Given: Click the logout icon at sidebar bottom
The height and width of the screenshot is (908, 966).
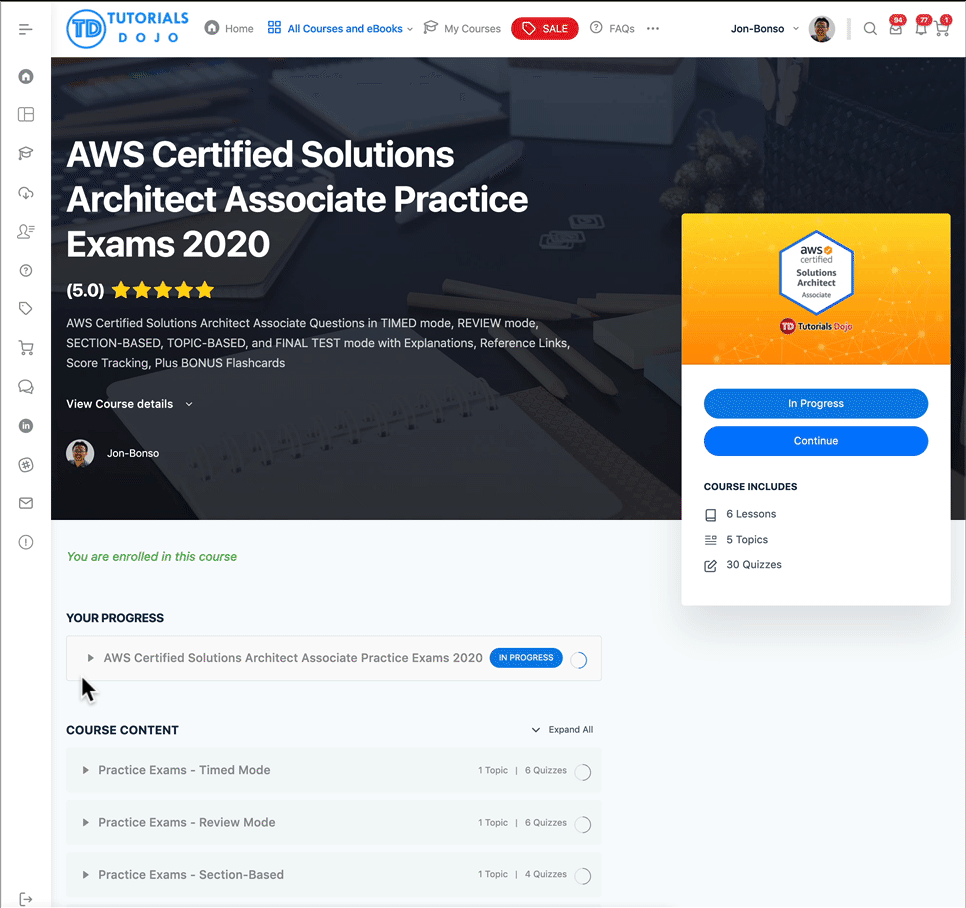Looking at the screenshot, I should 26,899.
